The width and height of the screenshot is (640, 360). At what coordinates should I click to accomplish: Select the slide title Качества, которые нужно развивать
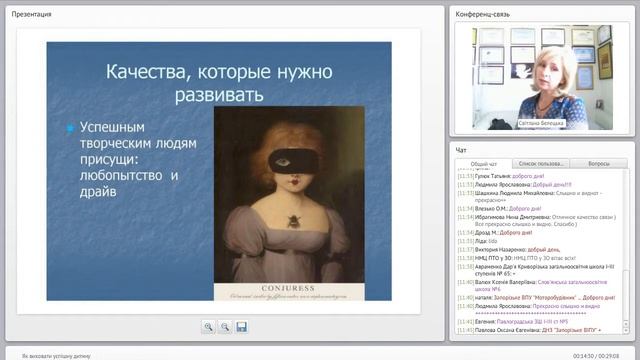[x=219, y=83]
